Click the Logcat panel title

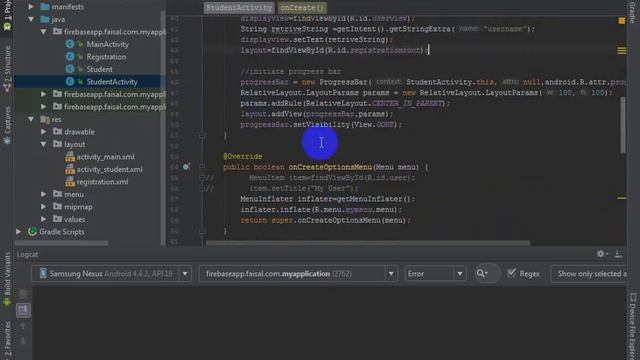(27, 254)
